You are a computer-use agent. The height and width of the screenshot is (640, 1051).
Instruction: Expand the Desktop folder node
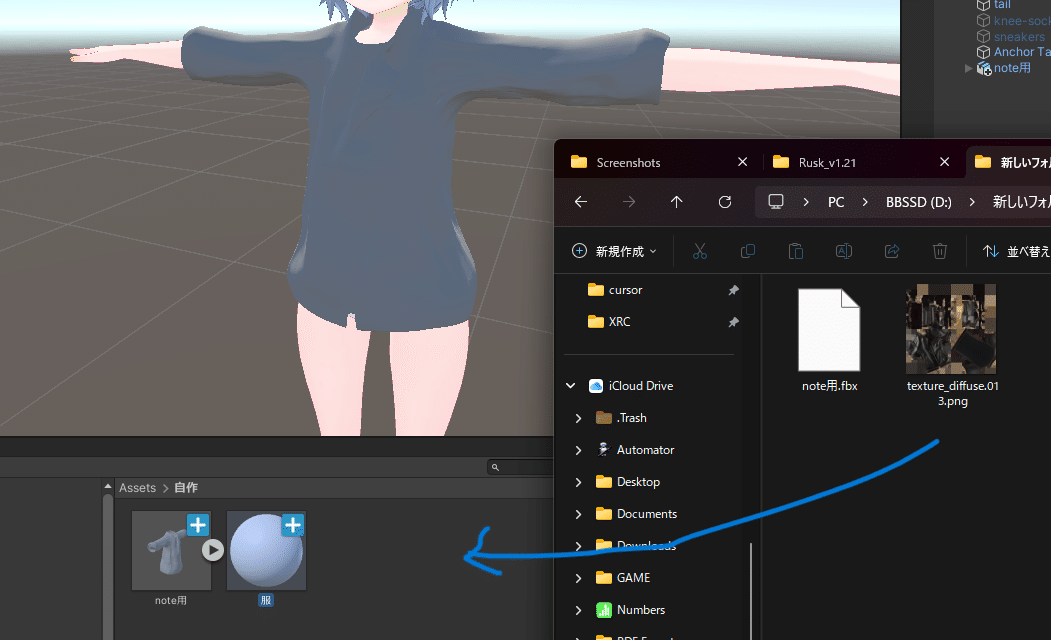click(578, 483)
